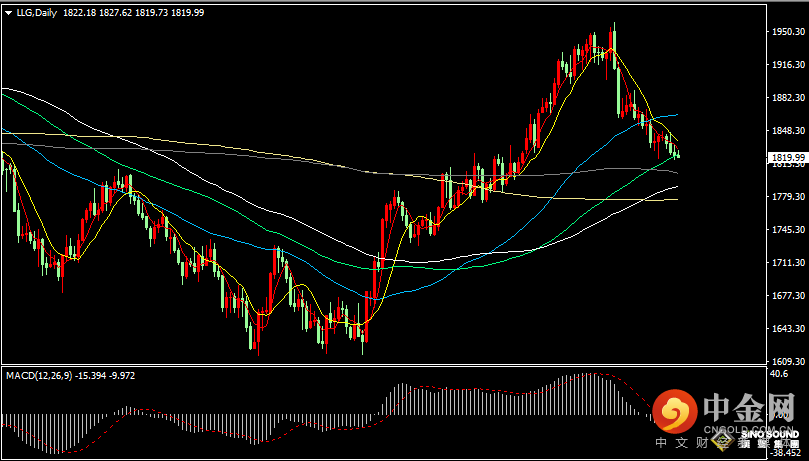Click the MACD scale value -38.452

click(786, 453)
